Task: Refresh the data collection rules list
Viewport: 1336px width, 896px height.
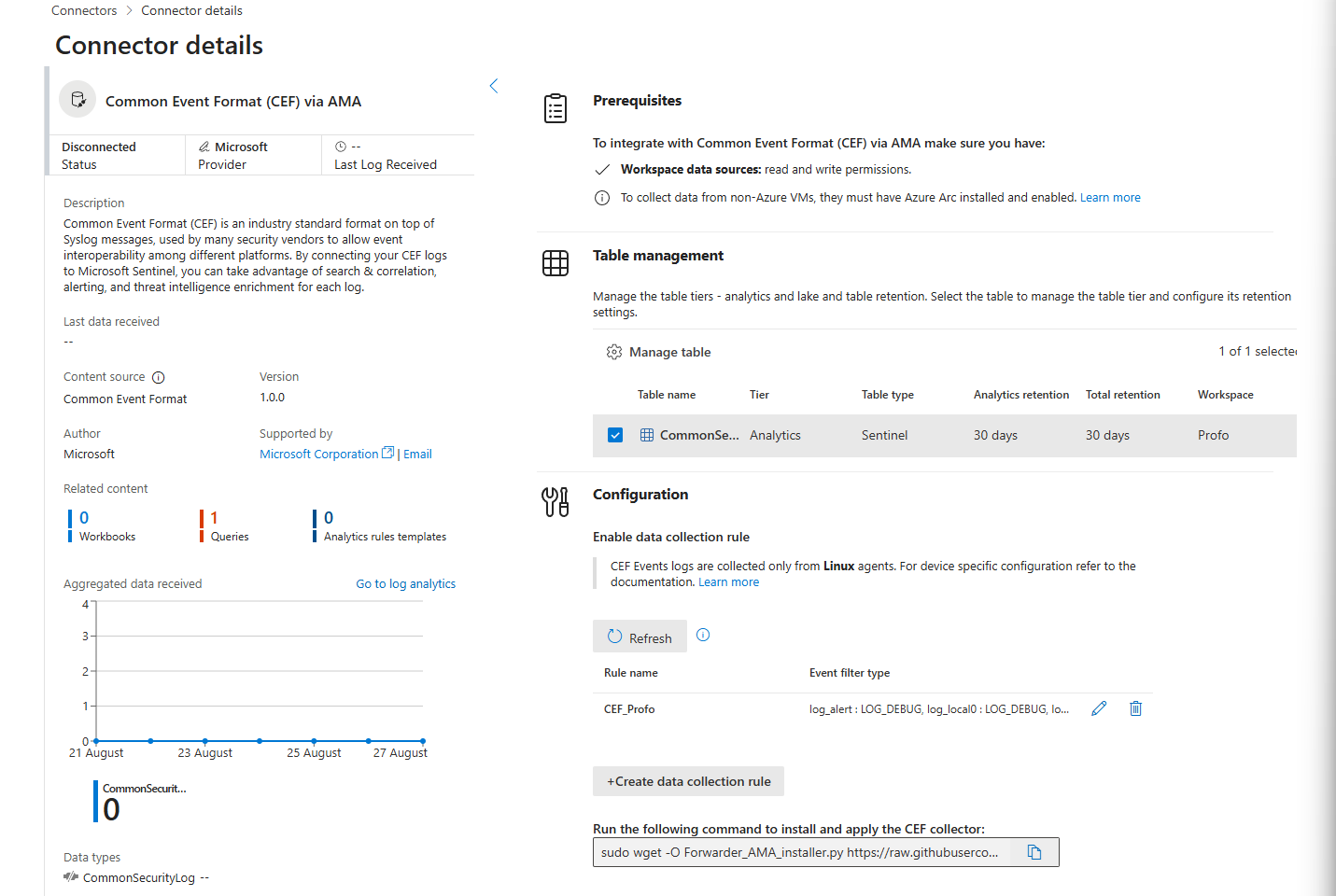Action: coord(640,637)
